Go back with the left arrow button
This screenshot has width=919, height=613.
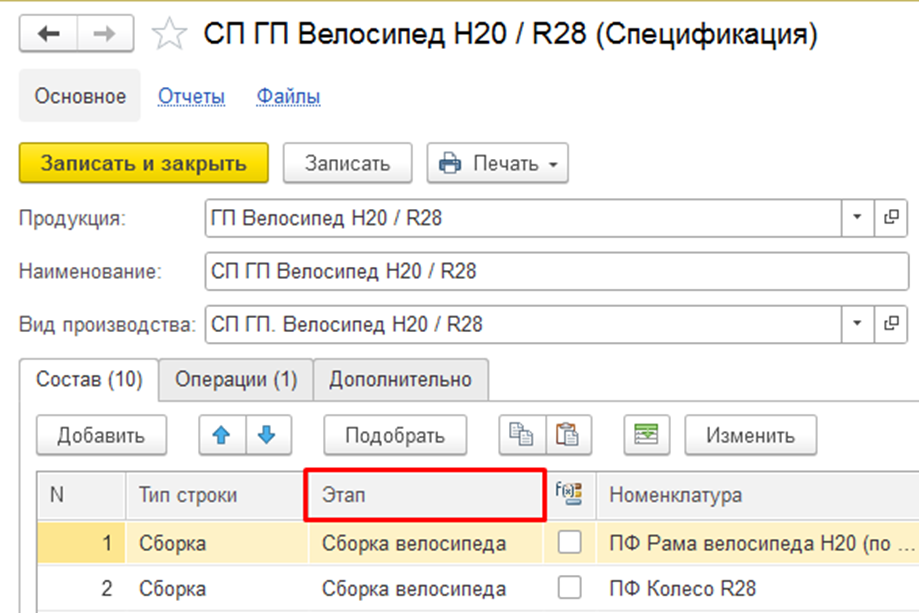49,34
